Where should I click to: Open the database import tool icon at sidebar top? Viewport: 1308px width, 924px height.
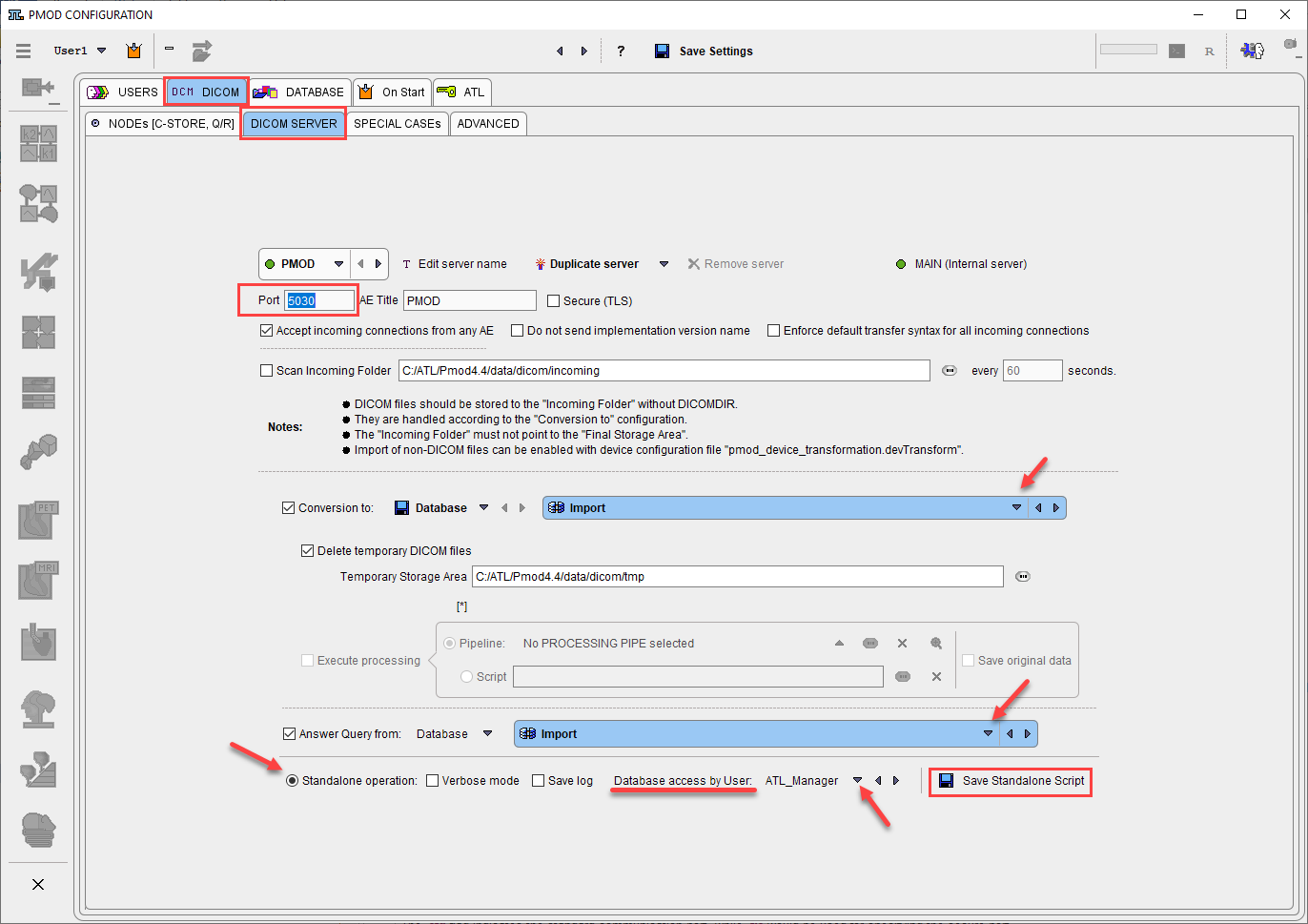38,87
